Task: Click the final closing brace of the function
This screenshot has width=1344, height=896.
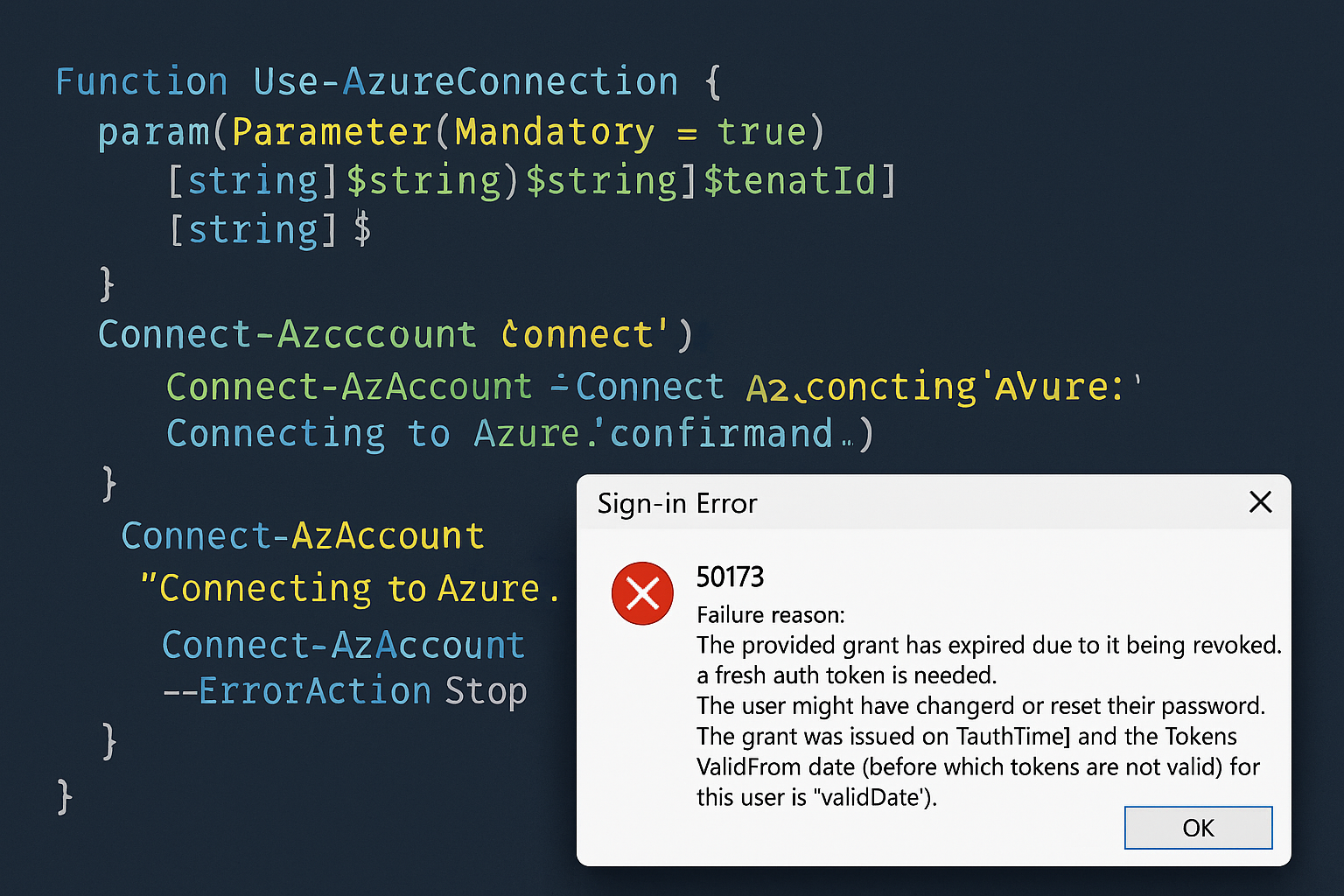Action: tap(65, 797)
